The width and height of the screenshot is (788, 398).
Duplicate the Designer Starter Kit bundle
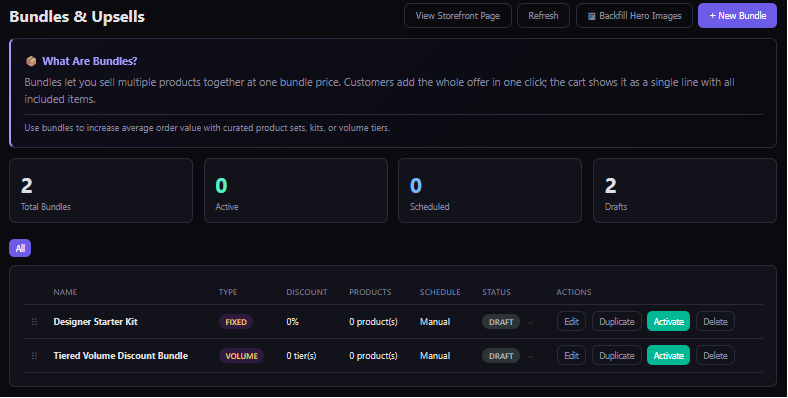(x=617, y=322)
